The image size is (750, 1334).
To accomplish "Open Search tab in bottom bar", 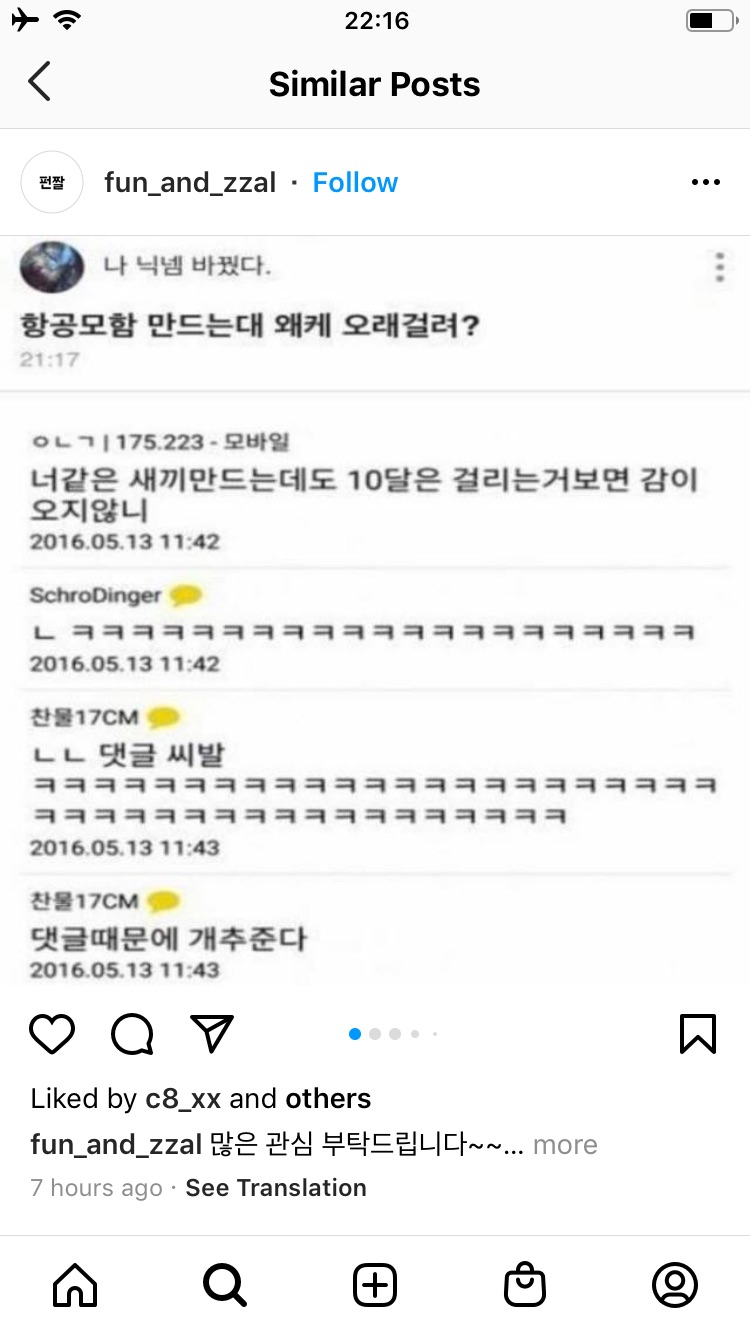I will [225, 1285].
